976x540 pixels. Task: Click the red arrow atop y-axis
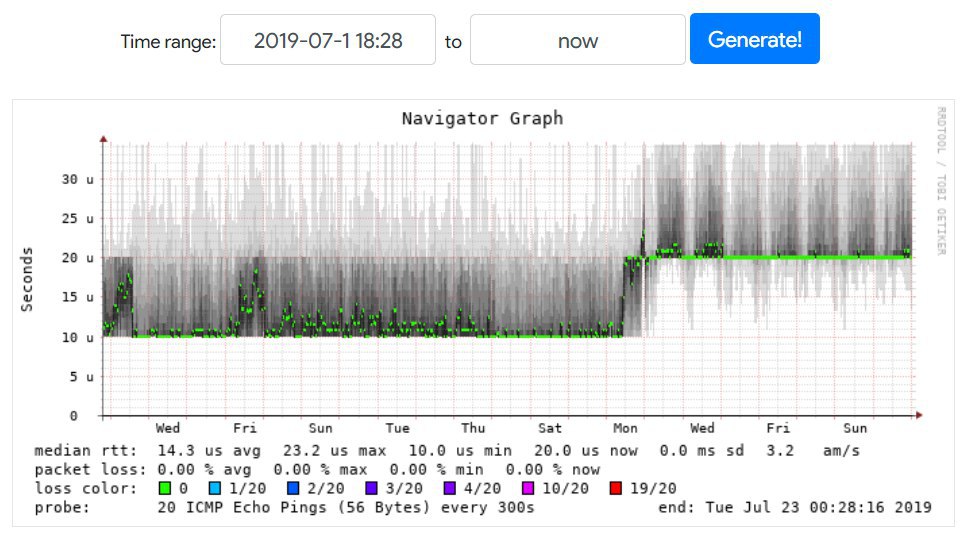pos(103,139)
